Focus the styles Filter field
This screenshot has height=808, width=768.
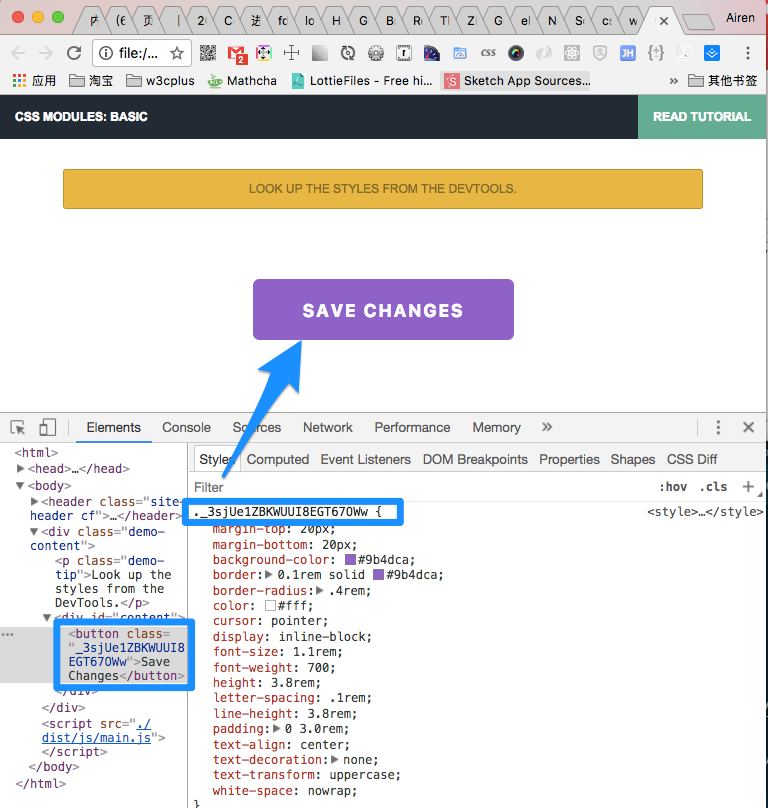coord(423,487)
